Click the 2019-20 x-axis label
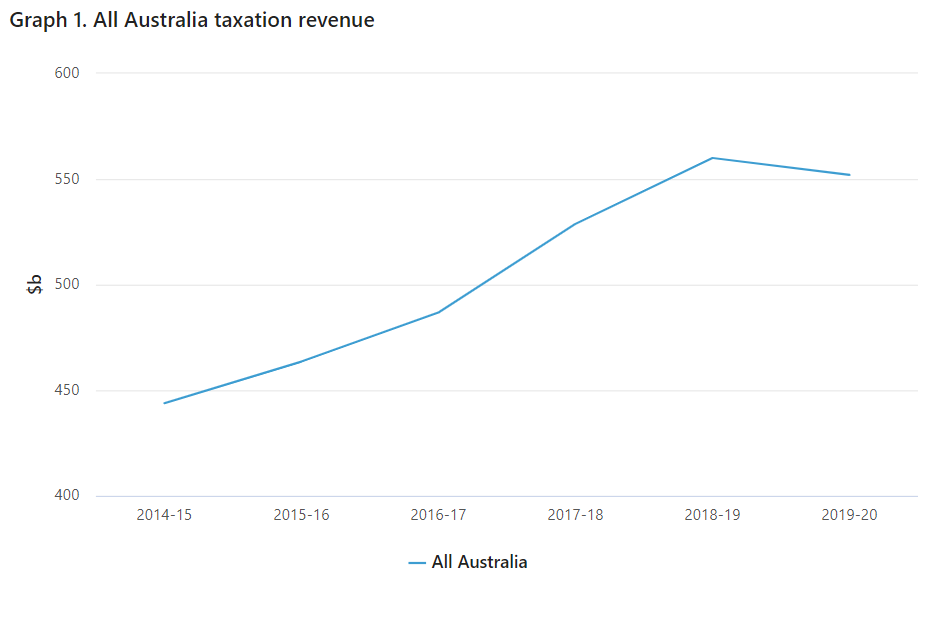The width and height of the screenshot is (933, 628). tap(849, 515)
